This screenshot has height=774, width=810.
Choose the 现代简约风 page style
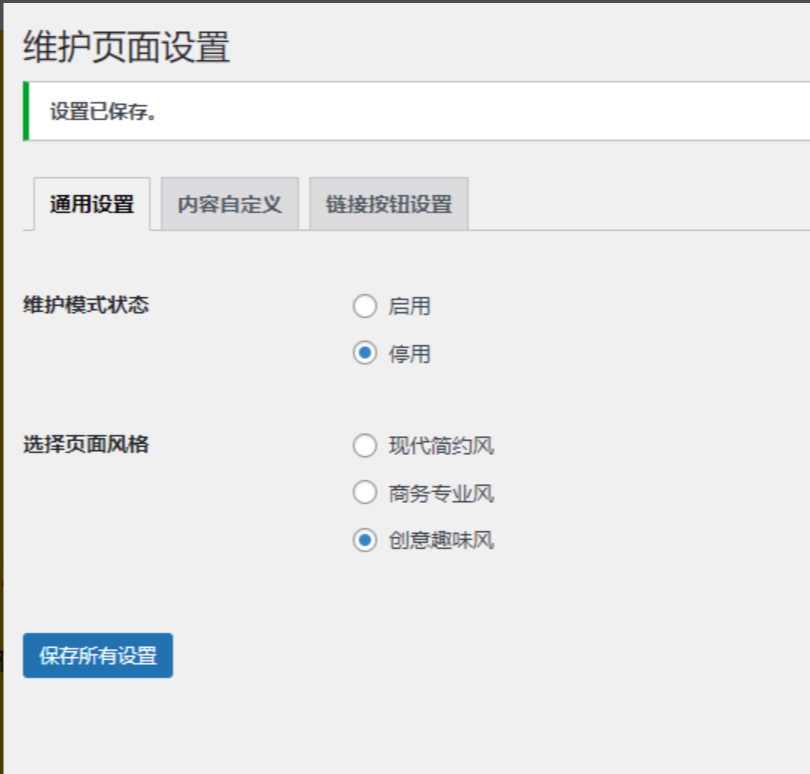pyautogui.click(x=365, y=445)
